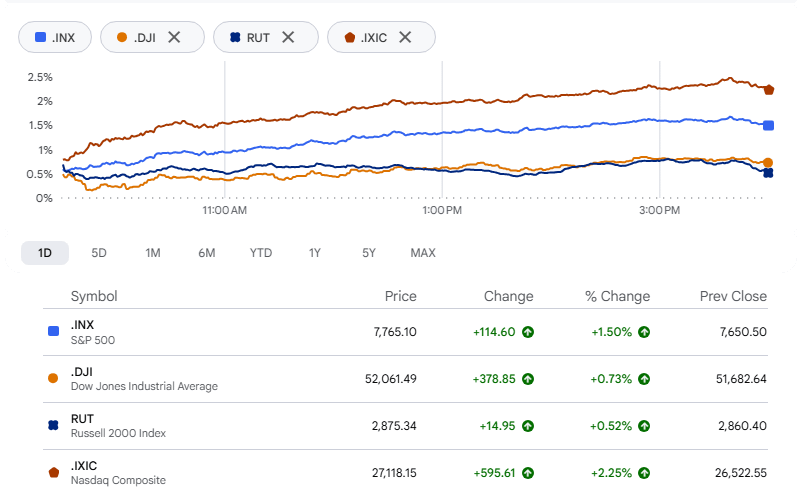The image size is (802, 504).
Task: Remove .IXIC chip with its X icon
Action: 405,37
